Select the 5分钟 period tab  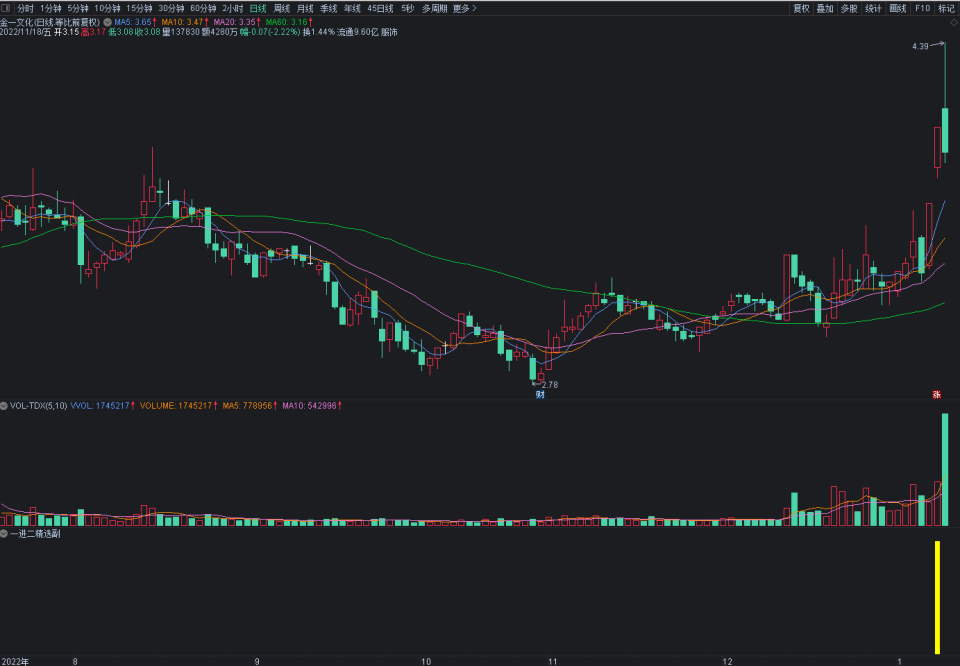point(78,9)
